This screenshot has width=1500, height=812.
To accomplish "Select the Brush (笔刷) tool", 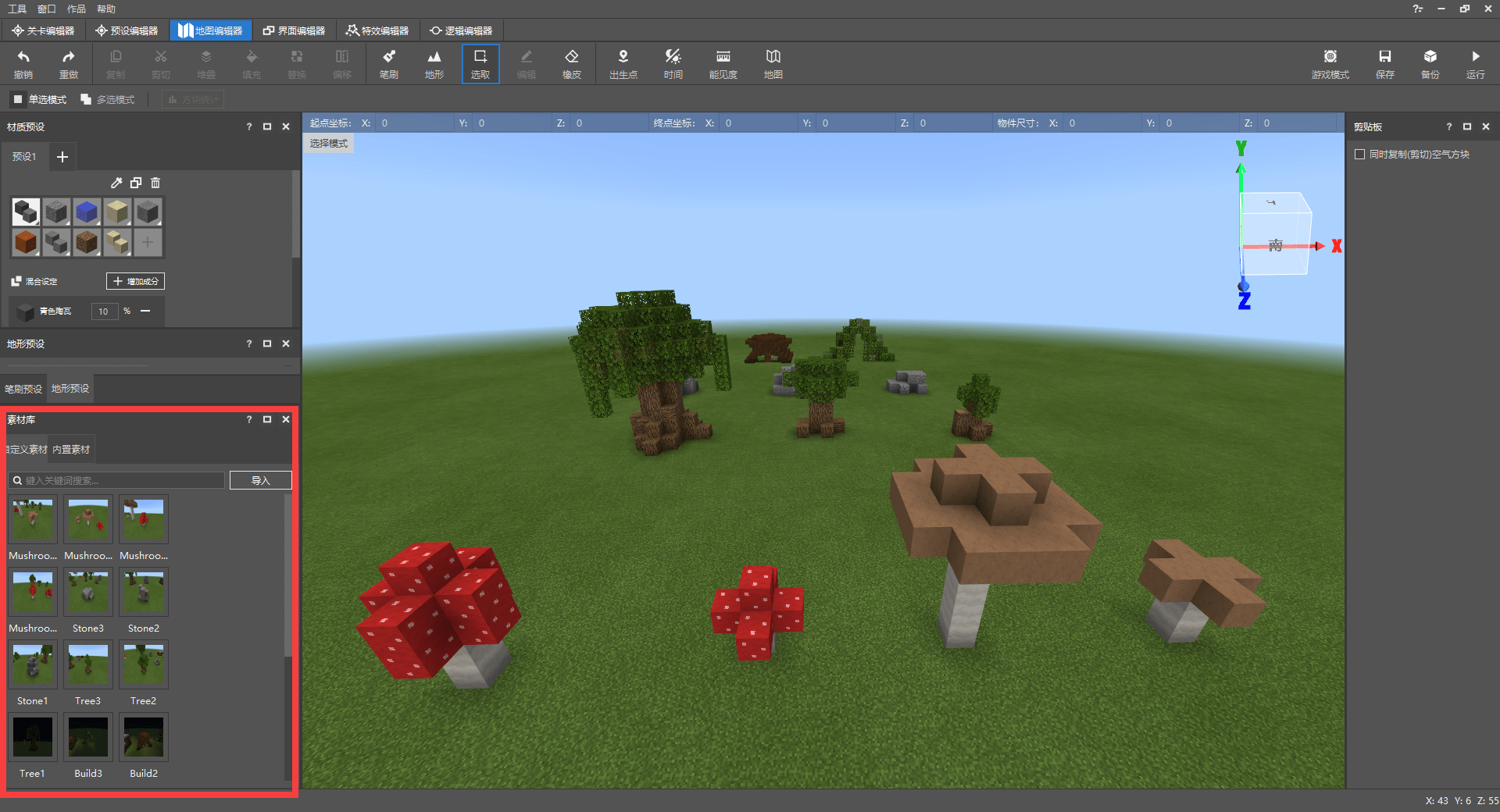I will coord(389,64).
